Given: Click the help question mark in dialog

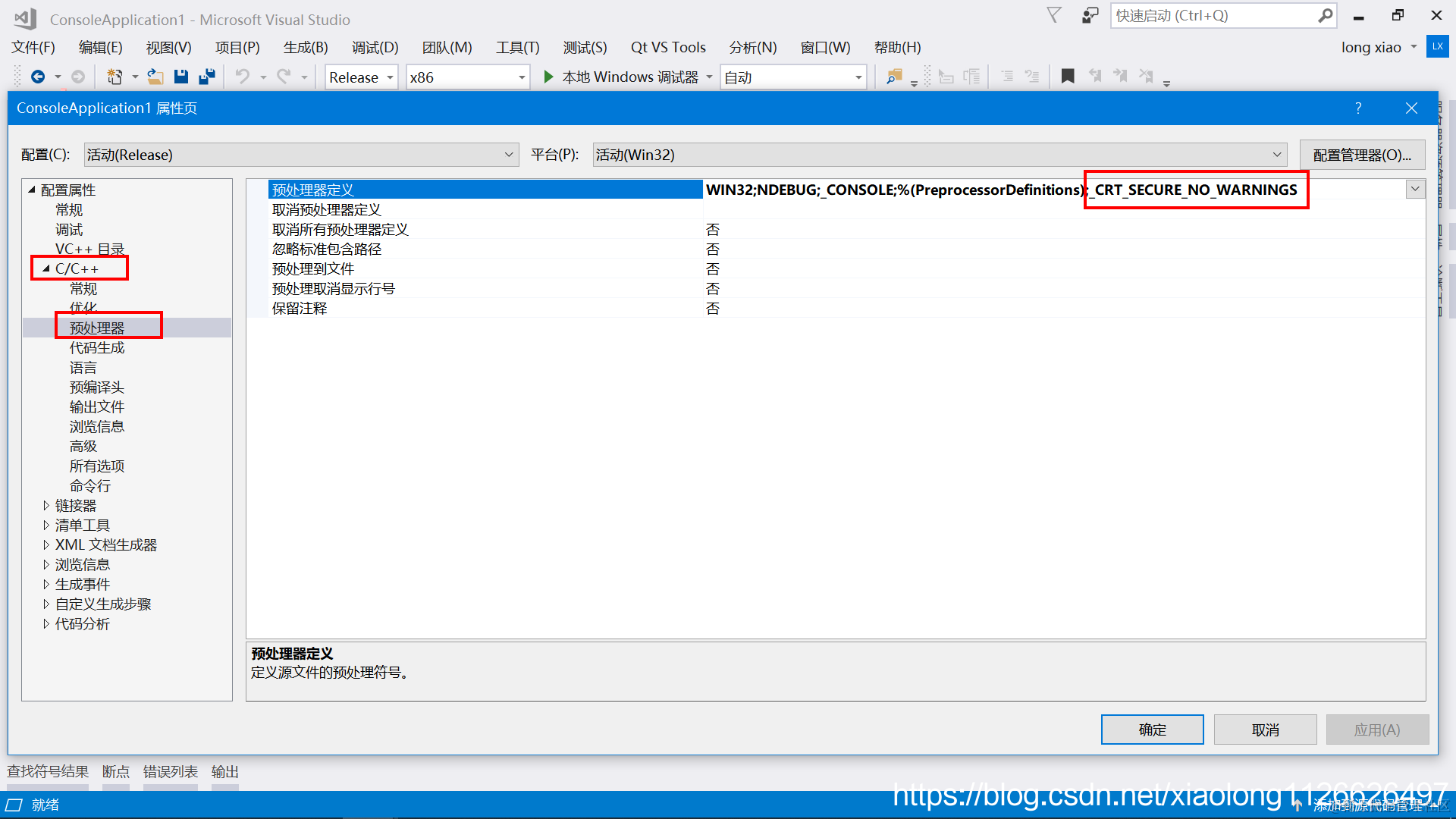Looking at the screenshot, I should pos(1358,108).
